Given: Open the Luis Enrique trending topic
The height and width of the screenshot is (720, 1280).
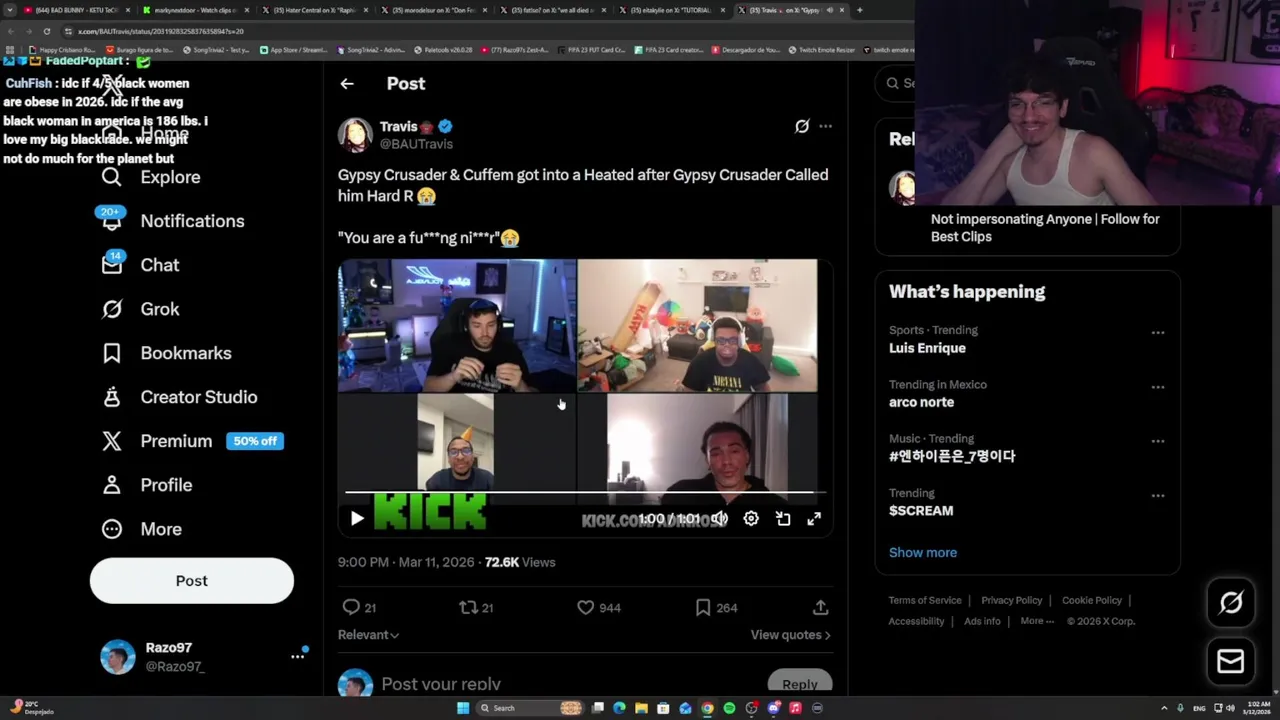Looking at the screenshot, I should [x=927, y=348].
